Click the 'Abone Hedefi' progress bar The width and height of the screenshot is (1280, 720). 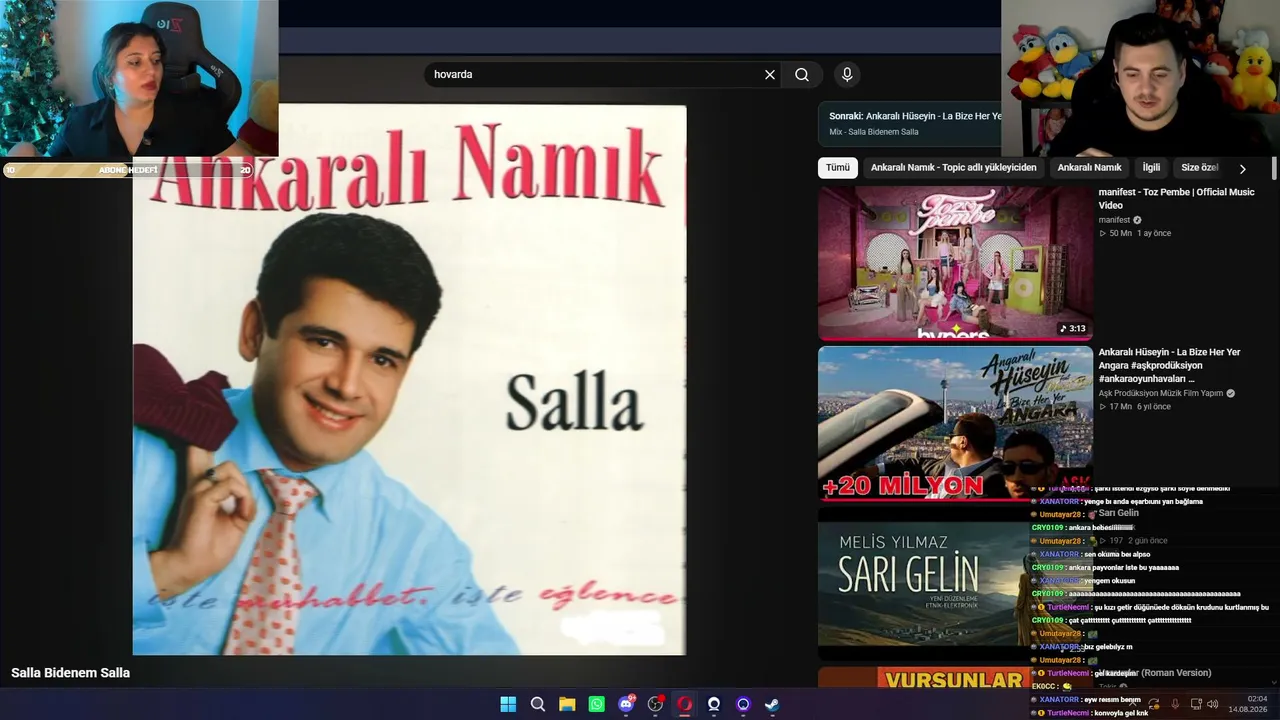point(128,170)
